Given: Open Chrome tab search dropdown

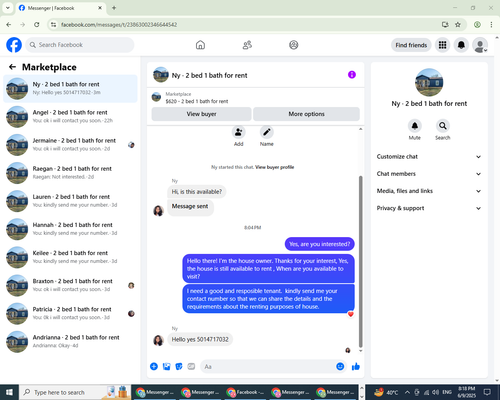Looking at the screenshot, I should coord(8,8).
